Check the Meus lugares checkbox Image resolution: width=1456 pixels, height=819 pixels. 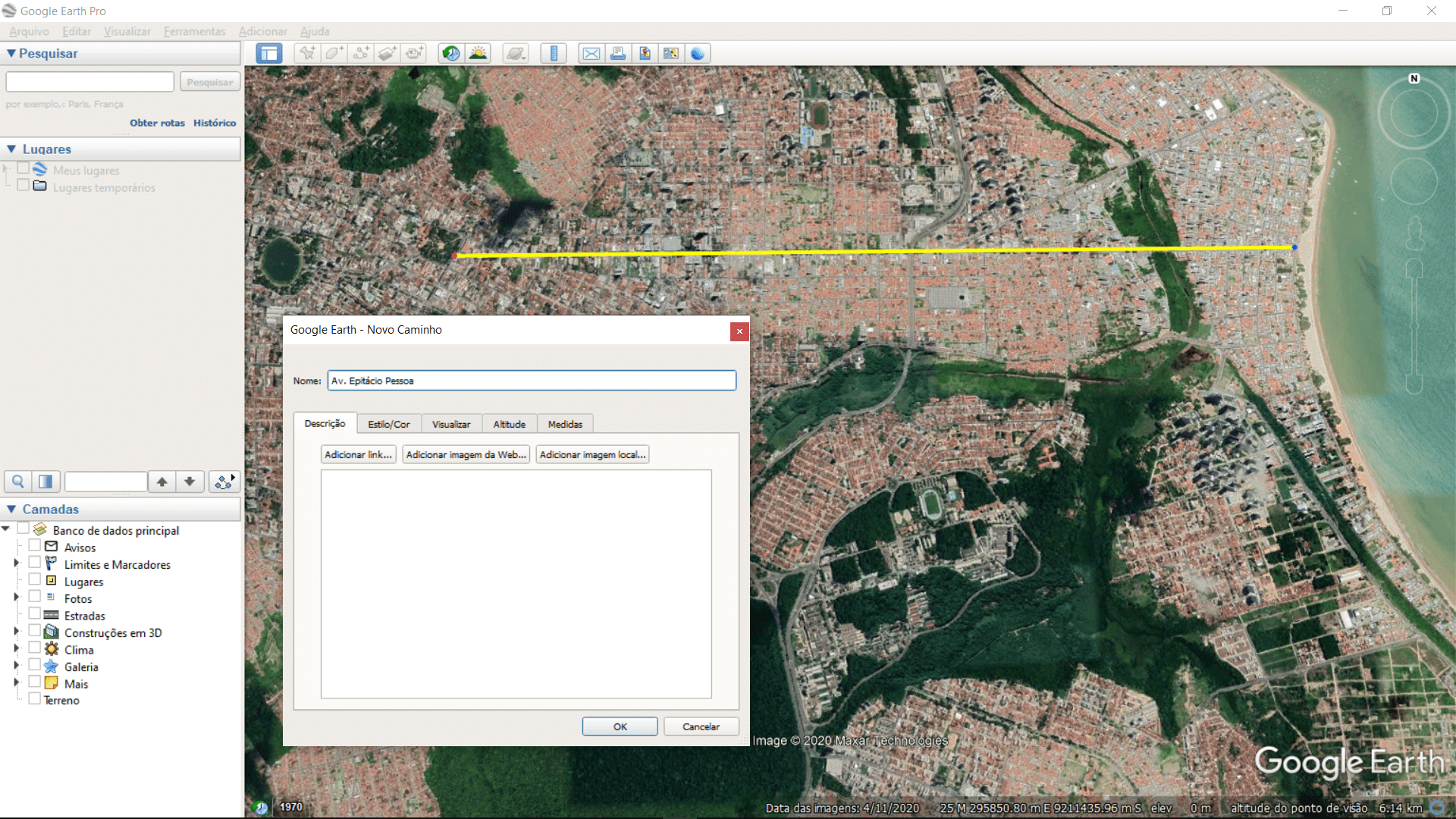pos(23,170)
